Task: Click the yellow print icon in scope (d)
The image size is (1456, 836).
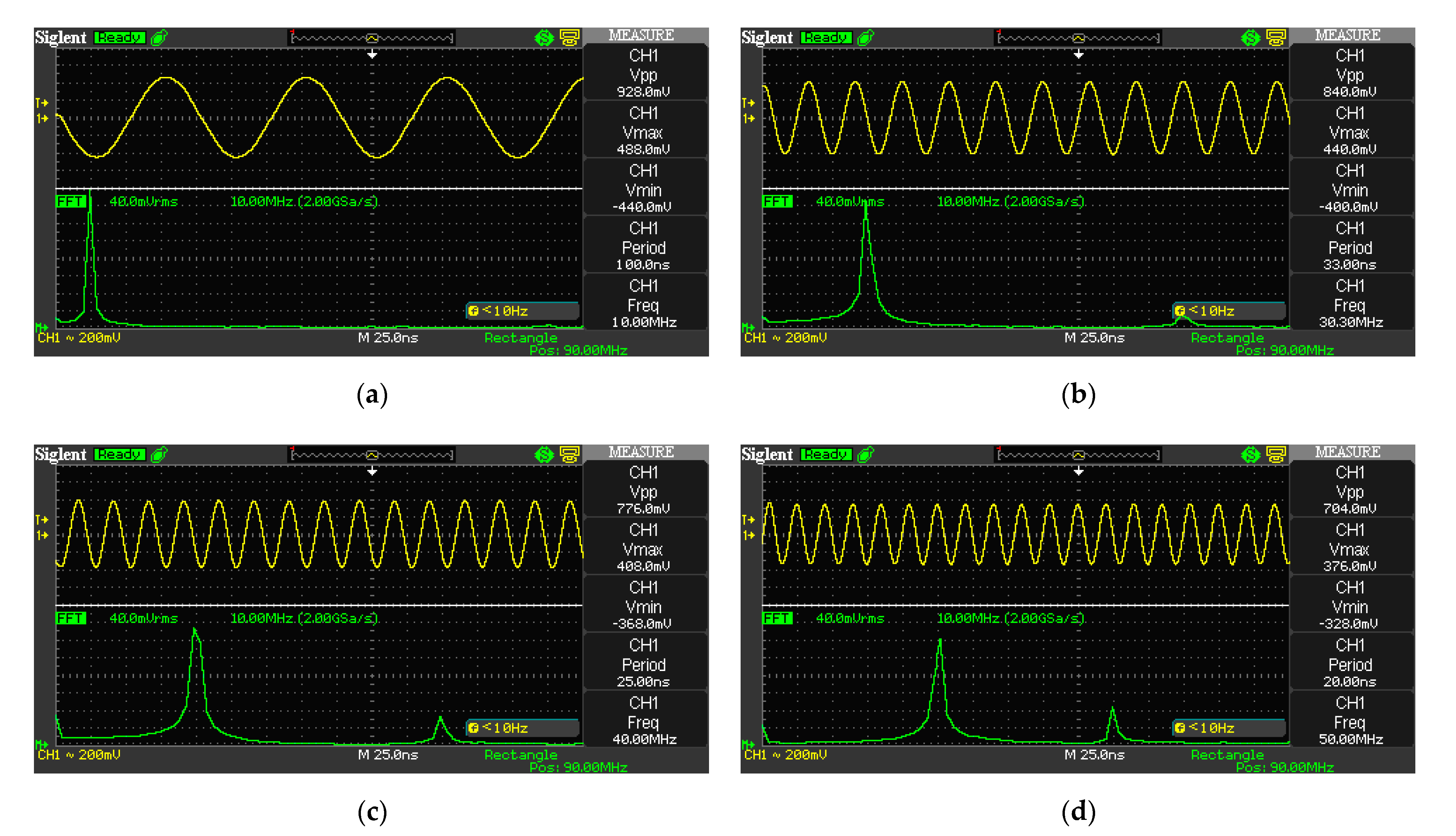Action: [x=1276, y=455]
